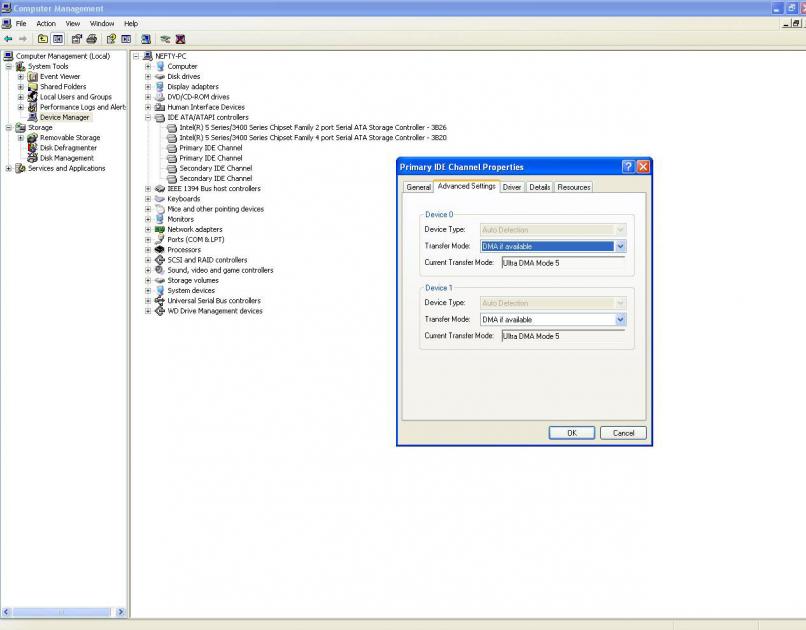Expand the Ports (COM & LPT) node

pyautogui.click(x=148, y=239)
